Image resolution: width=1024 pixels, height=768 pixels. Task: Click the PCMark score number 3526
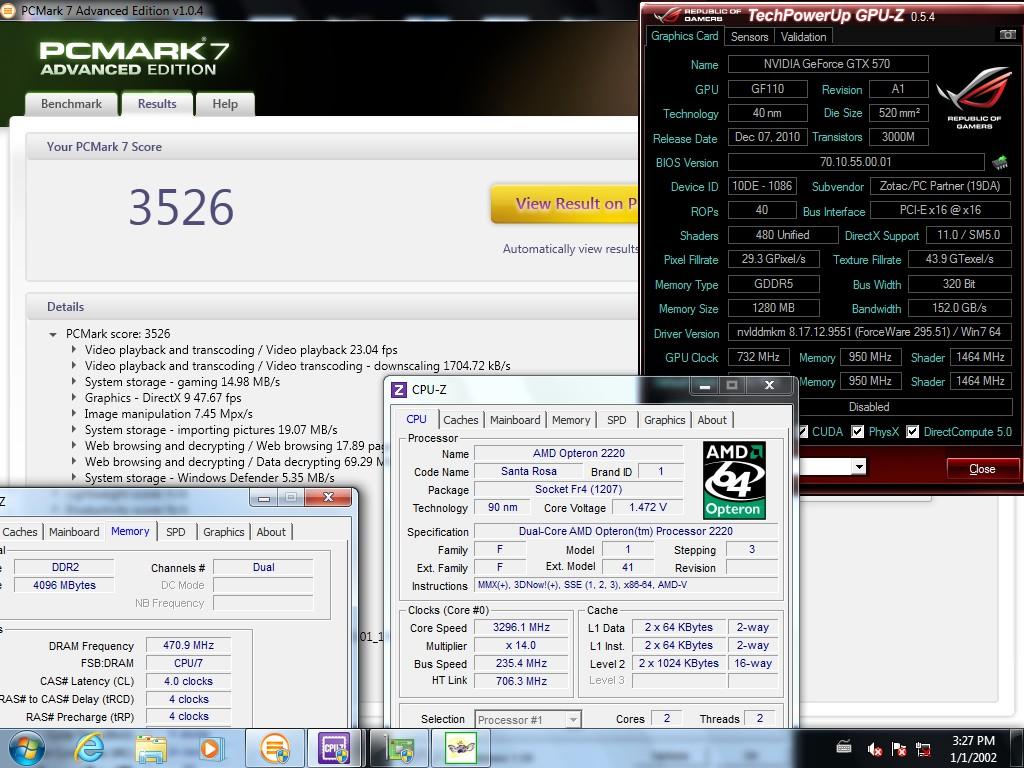coord(181,207)
